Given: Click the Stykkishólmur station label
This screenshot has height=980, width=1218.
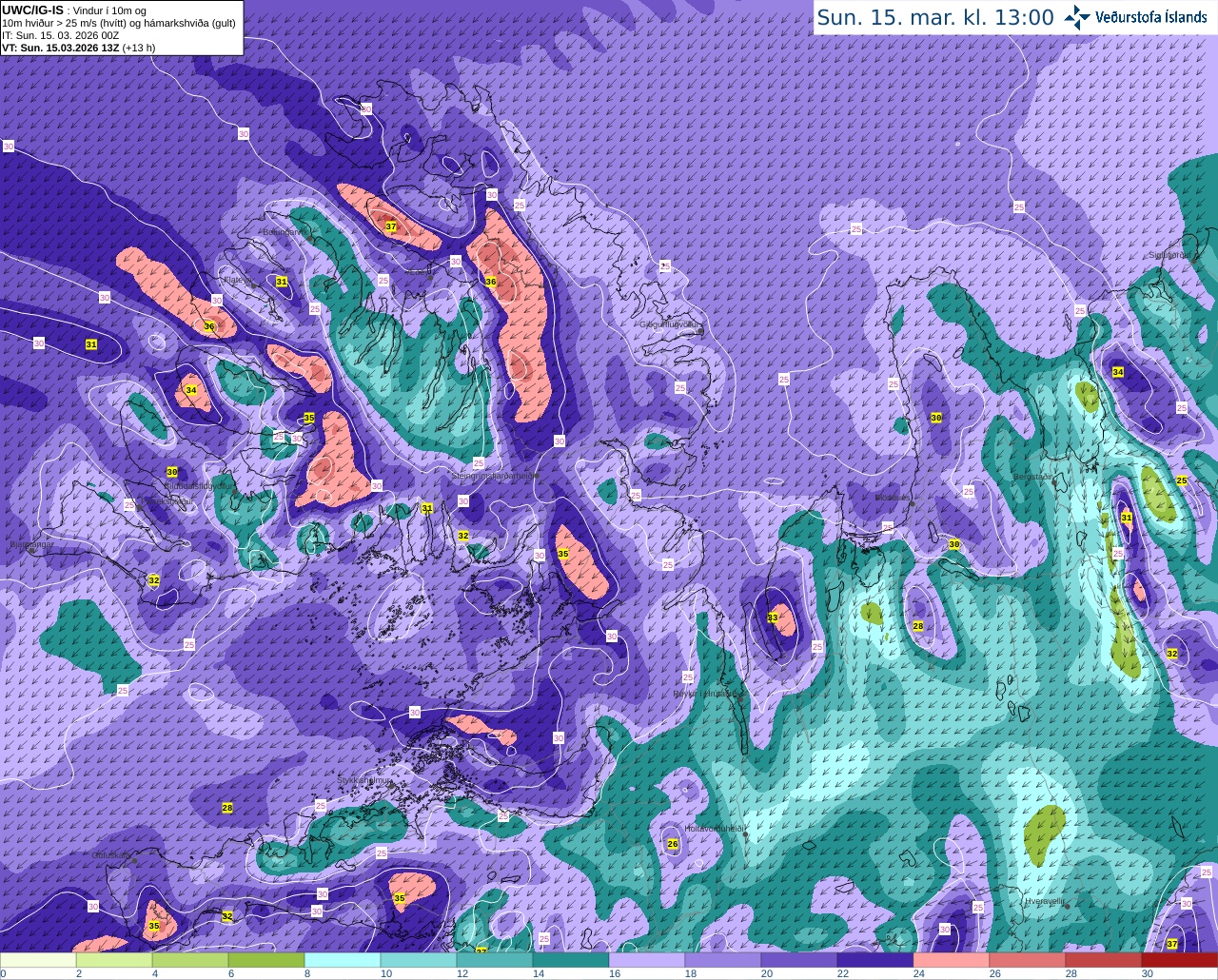Looking at the screenshot, I should tap(364, 780).
